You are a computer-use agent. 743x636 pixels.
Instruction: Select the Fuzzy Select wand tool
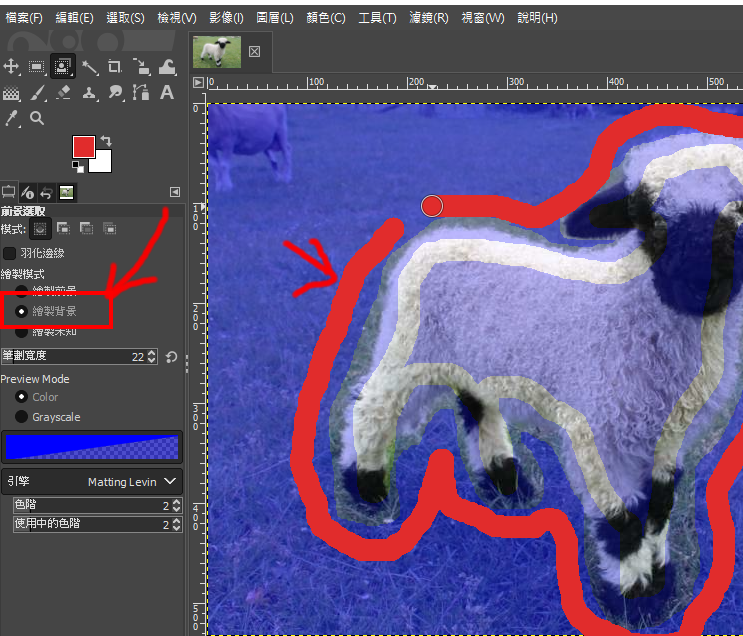coord(89,67)
